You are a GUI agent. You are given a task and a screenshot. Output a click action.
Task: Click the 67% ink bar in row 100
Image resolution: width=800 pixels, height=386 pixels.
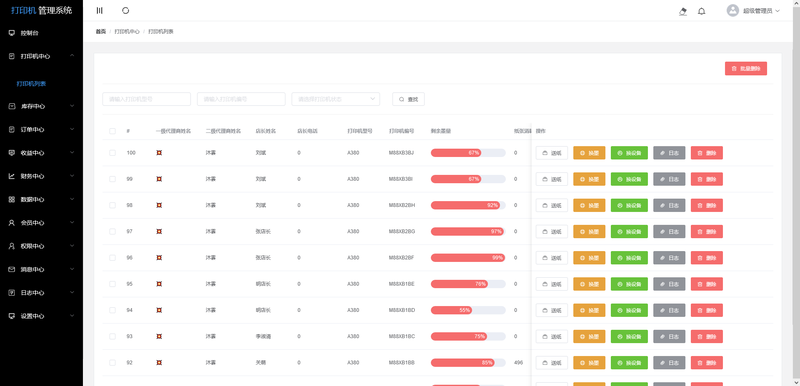pos(468,152)
